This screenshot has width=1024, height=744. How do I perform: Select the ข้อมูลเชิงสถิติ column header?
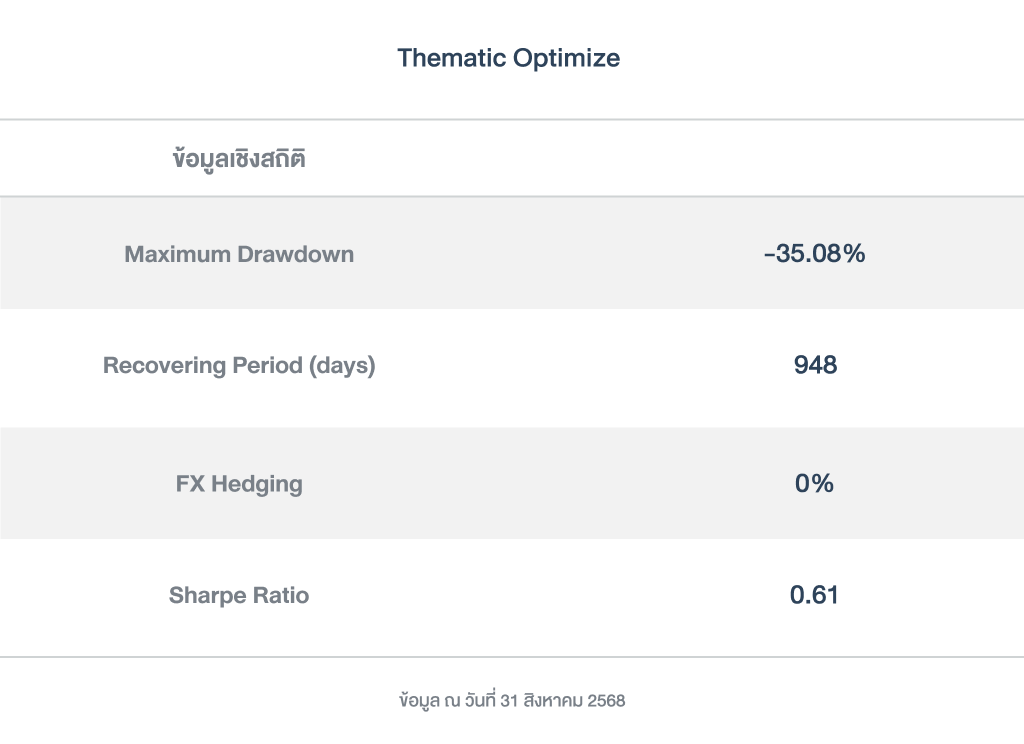pyautogui.click(x=239, y=159)
